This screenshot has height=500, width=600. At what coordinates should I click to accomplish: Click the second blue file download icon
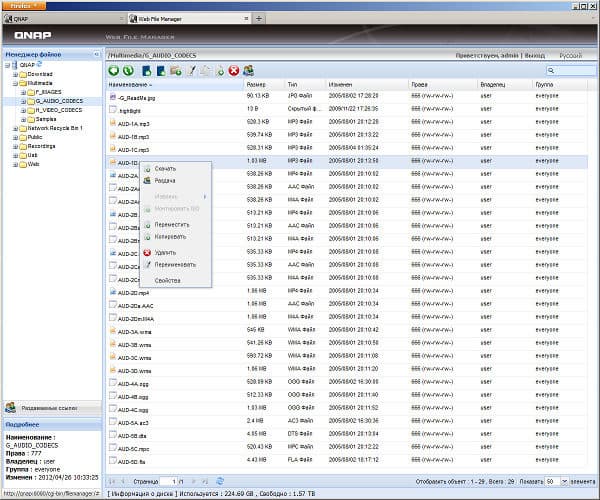[161, 70]
